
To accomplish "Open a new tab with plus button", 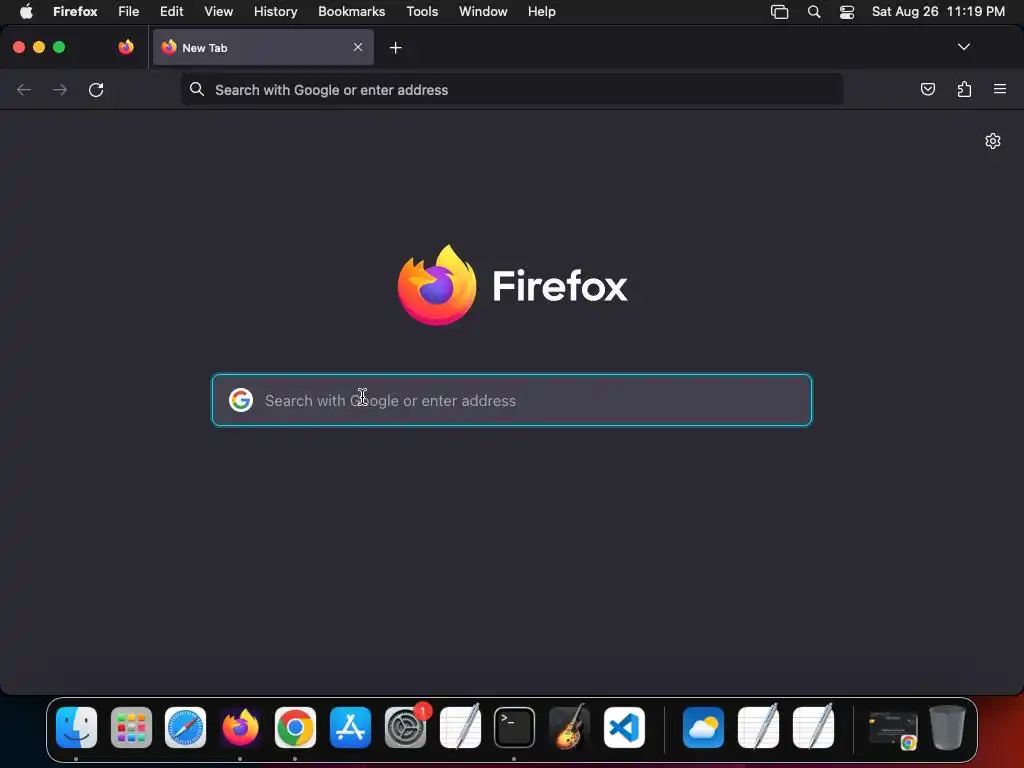I will [395, 48].
